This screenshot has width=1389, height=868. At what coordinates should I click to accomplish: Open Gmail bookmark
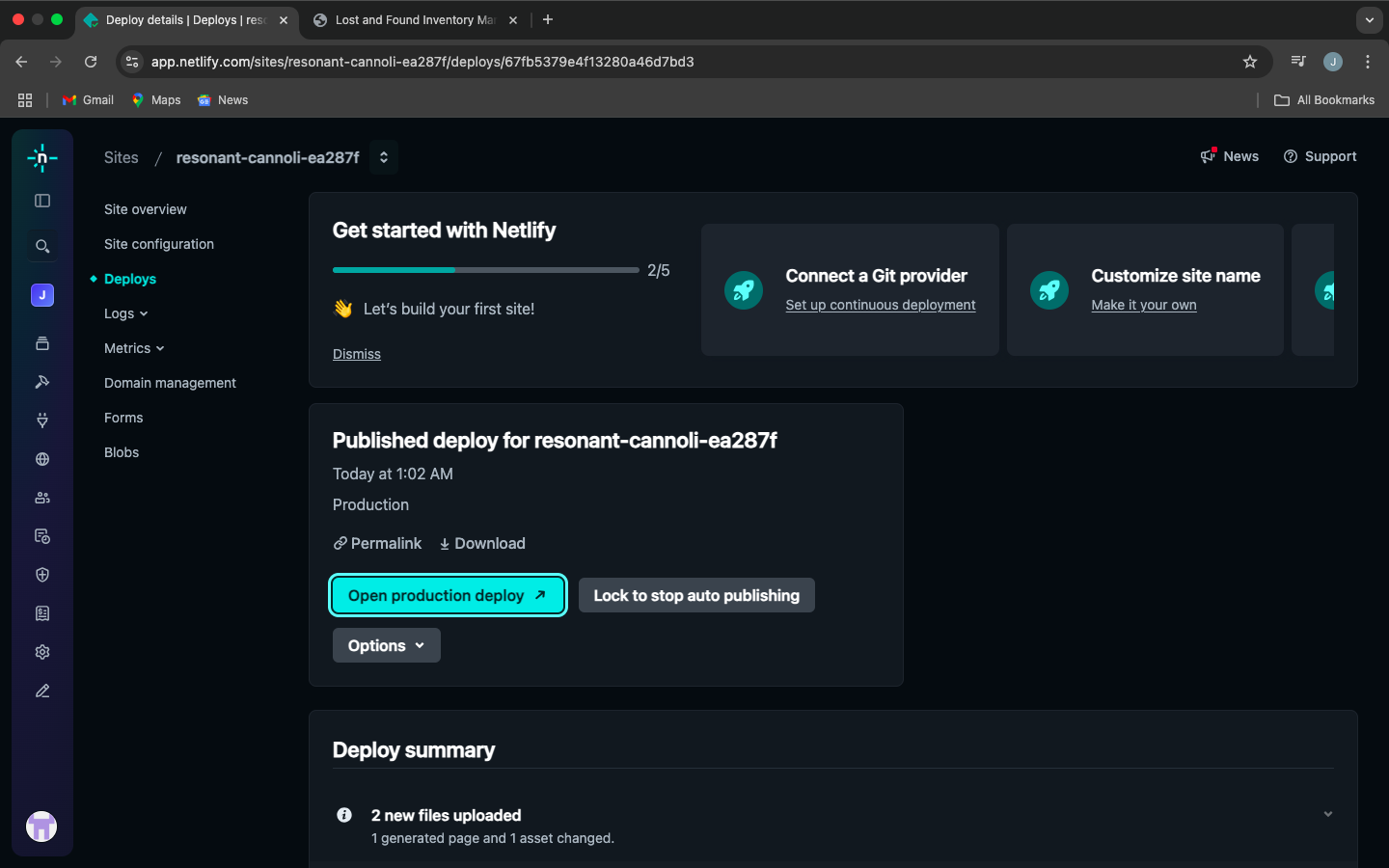coord(88,100)
